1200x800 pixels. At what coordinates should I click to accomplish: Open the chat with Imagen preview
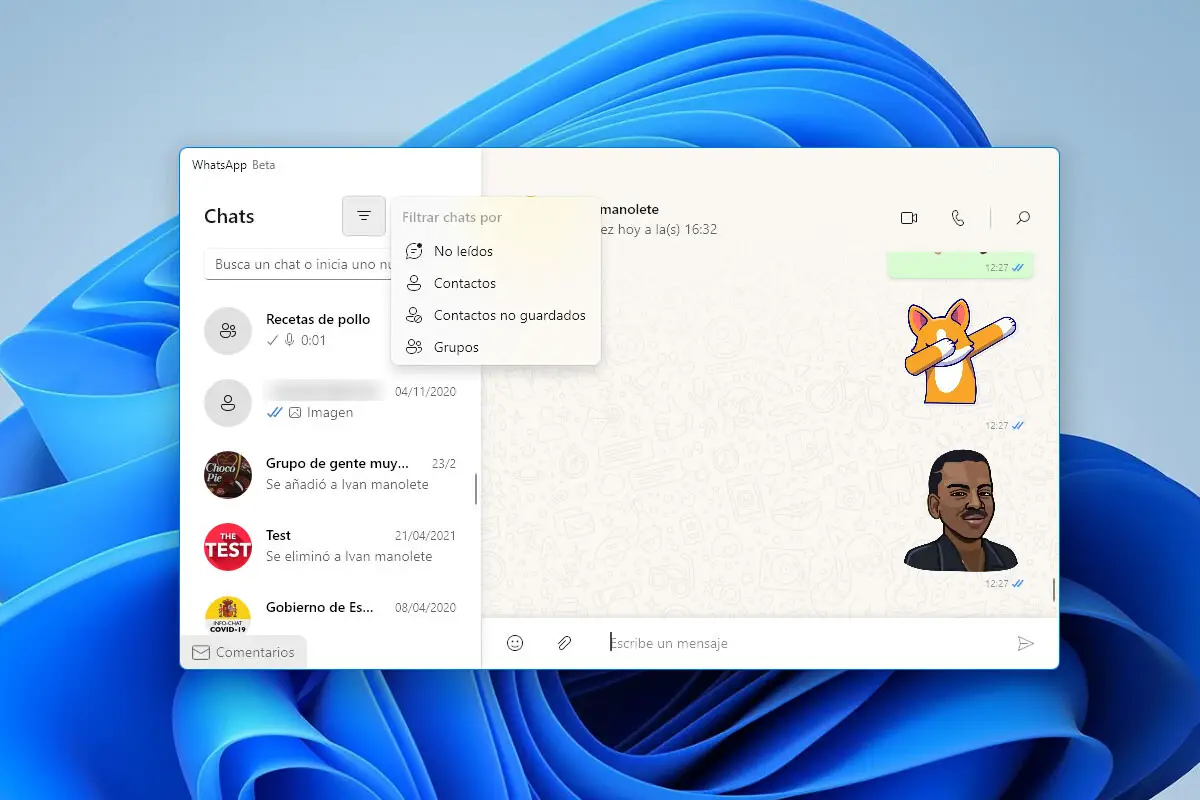click(328, 402)
